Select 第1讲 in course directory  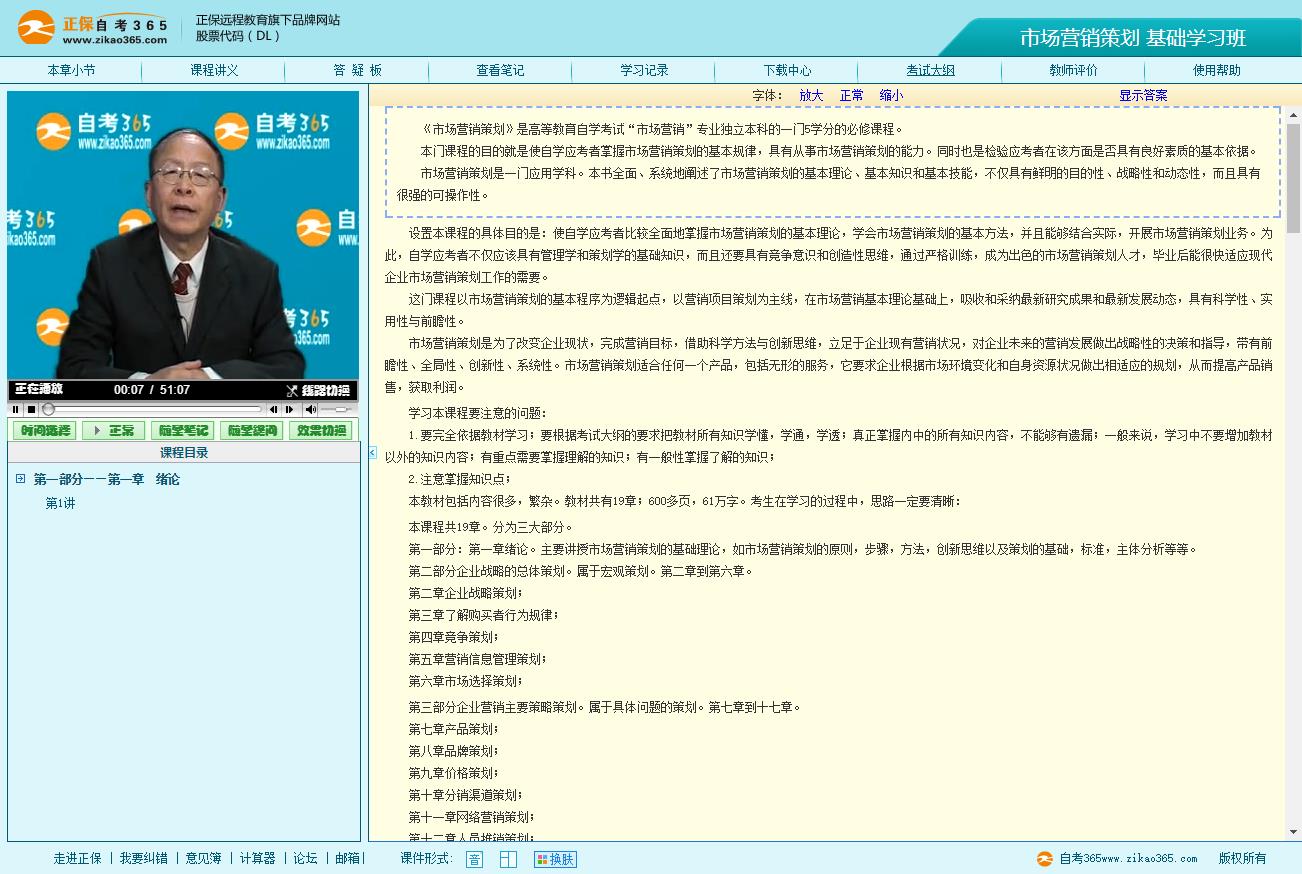[x=60, y=504]
